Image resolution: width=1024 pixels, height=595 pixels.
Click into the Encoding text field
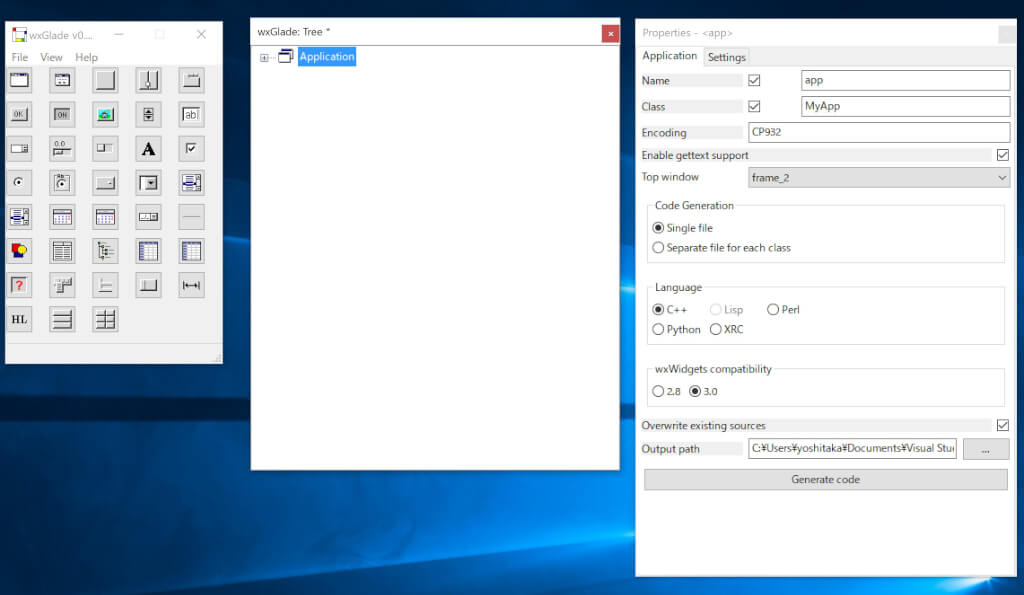coord(879,132)
